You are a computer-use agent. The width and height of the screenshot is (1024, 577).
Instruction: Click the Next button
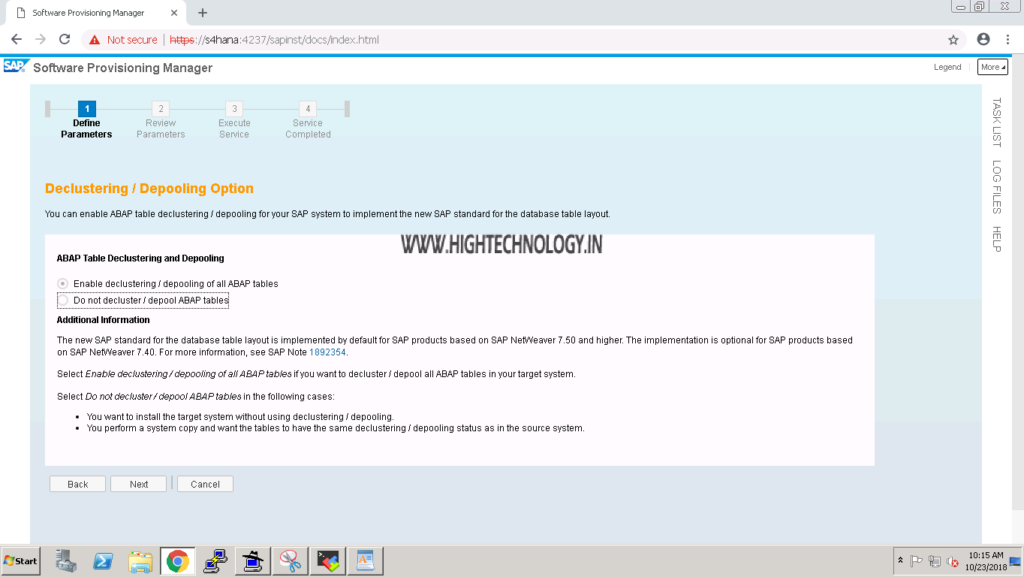(x=138, y=484)
